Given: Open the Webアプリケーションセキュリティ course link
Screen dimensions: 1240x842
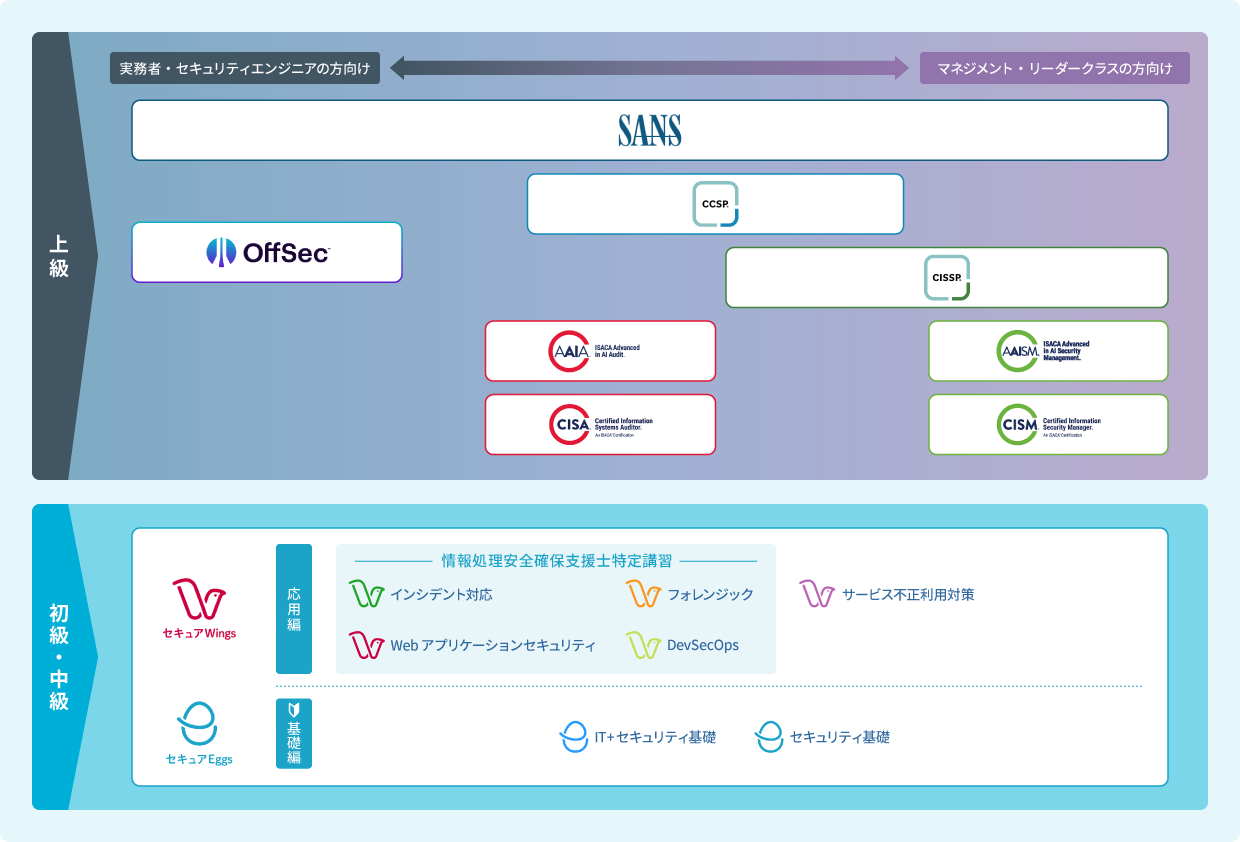Looking at the screenshot, I should click(493, 645).
